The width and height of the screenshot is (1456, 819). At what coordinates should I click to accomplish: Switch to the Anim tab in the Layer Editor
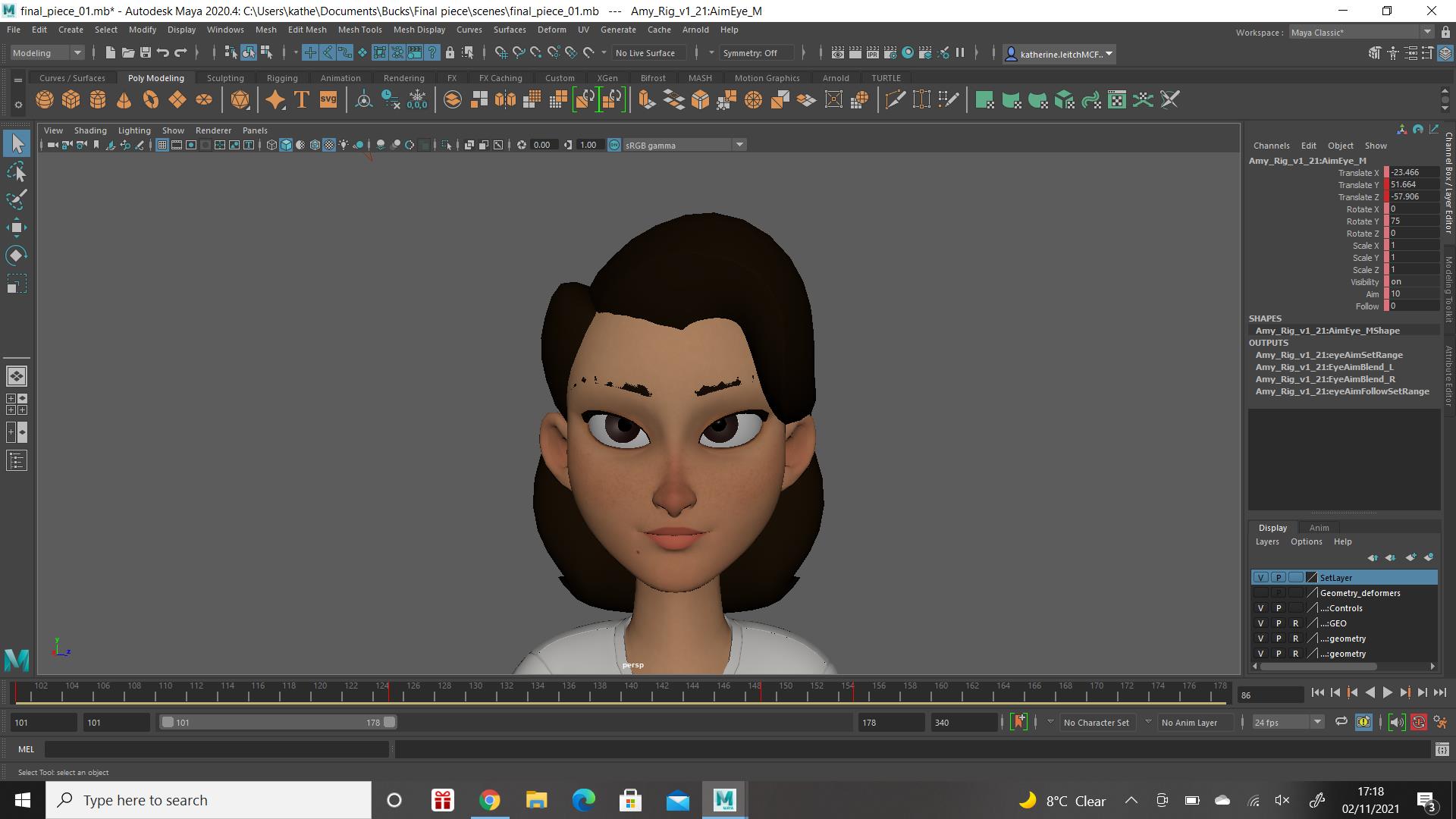tap(1319, 527)
